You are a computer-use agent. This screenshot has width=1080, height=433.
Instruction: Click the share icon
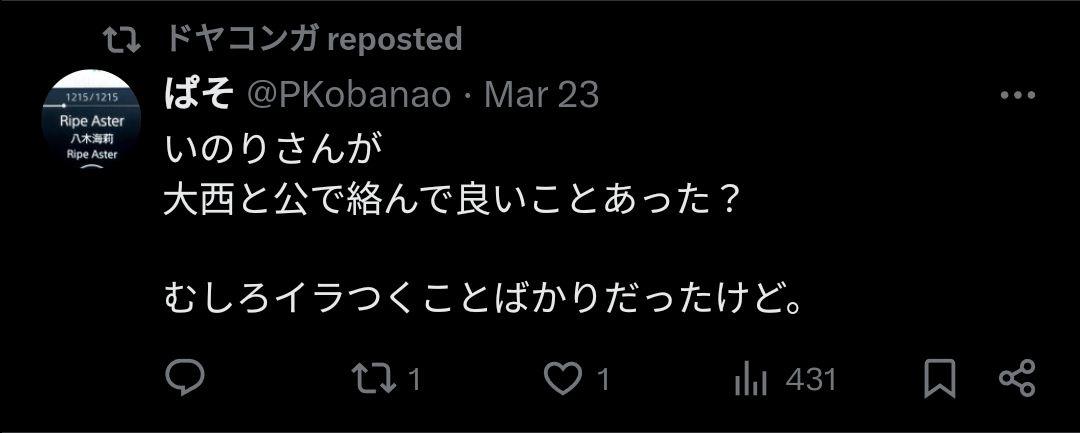coord(1016,379)
